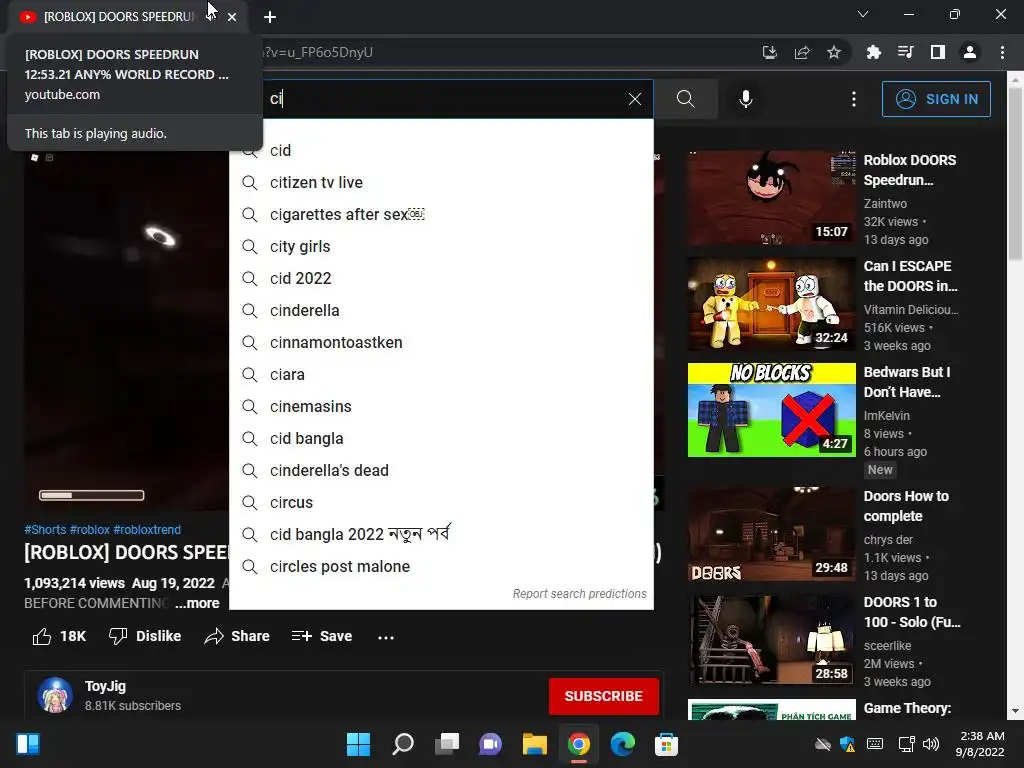Close the ROBLOX DOORS SPEEDRUN tab
Image resolution: width=1024 pixels, height=768 pixels.
pyautogui.click(x=232, y=17)
